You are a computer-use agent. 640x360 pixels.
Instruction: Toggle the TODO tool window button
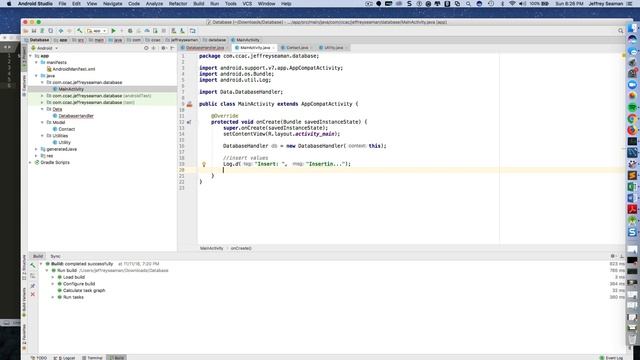(x=39, y=358)
